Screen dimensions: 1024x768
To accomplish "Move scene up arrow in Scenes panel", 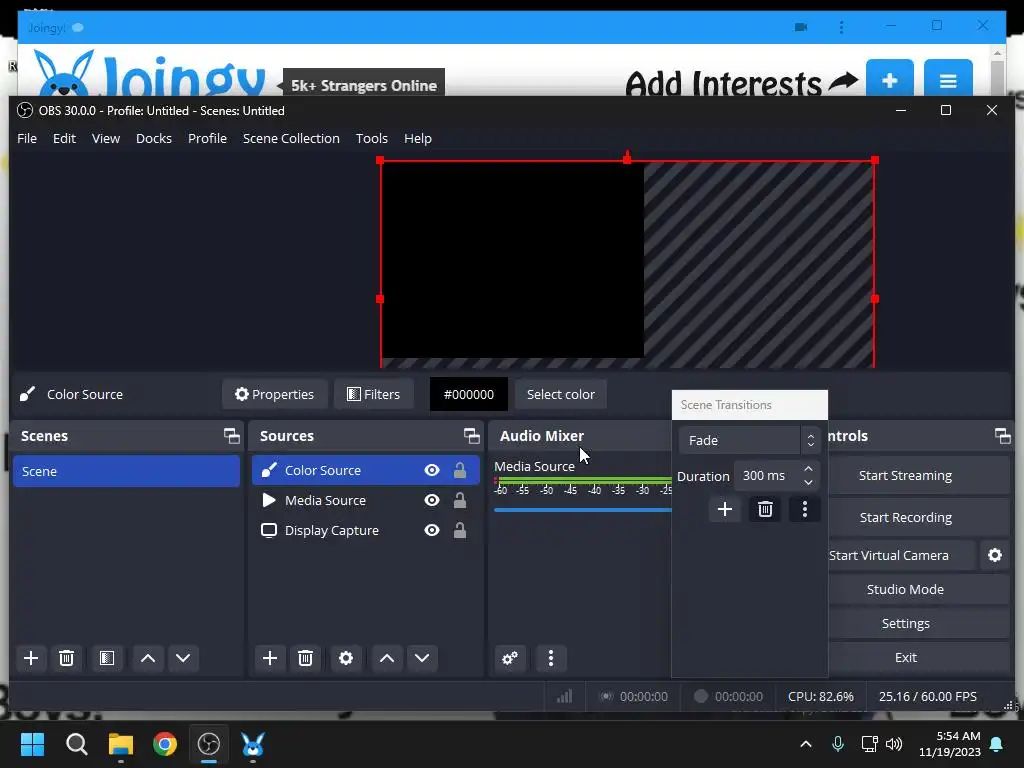I will [148, 658].
